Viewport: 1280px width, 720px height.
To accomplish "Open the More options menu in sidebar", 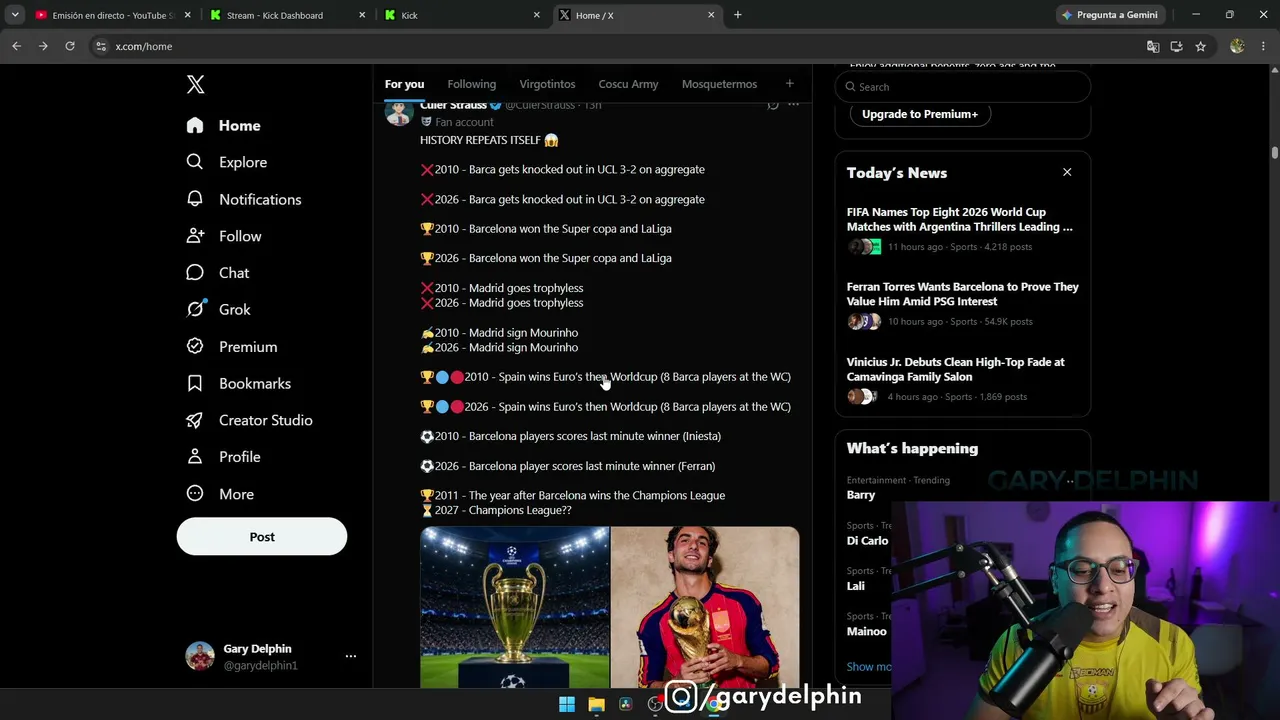I will pos(221,494).
